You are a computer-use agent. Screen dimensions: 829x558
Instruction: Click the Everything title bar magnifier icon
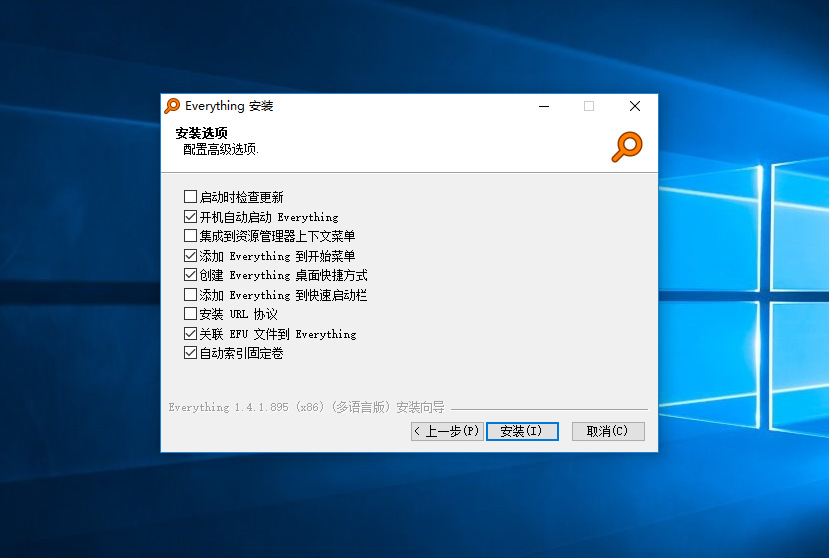coord(172,106)
